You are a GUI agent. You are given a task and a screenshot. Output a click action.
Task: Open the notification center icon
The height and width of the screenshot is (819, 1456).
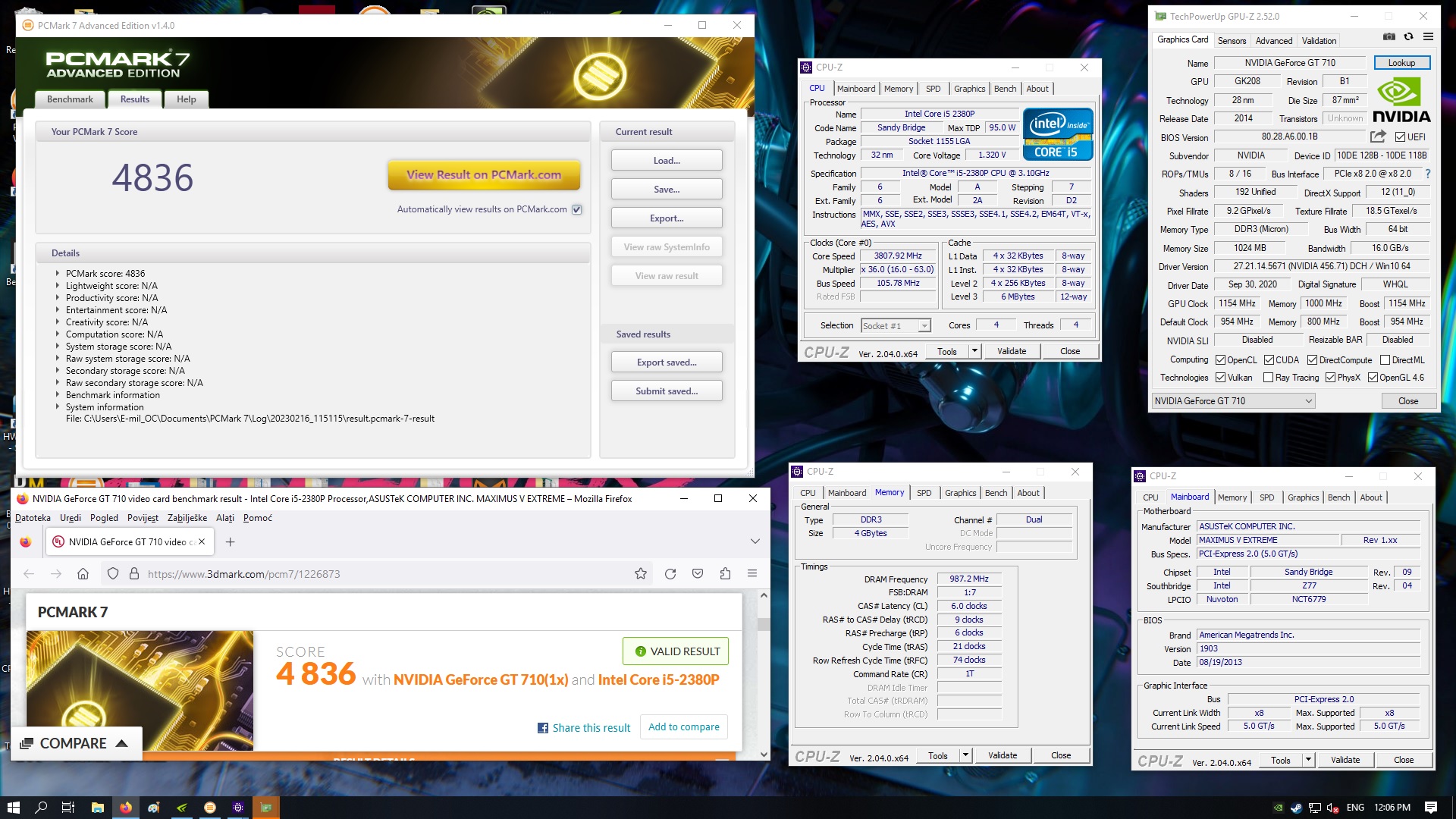(1431, 808)
